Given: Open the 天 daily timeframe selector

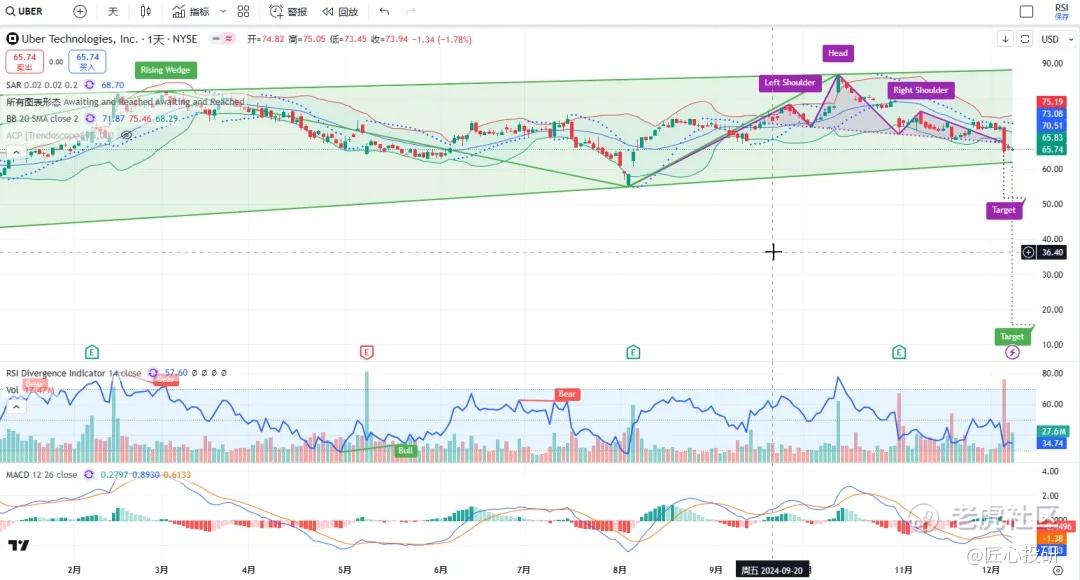Looking at the screenshot, I should coord(113,11).
